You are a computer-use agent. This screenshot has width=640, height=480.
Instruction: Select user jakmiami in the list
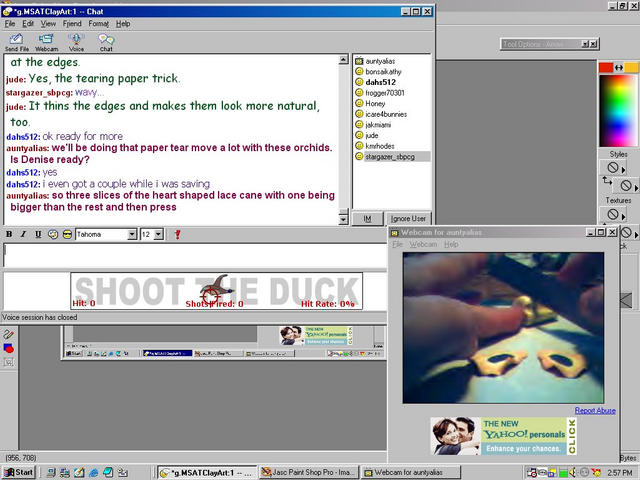(378, 124)
